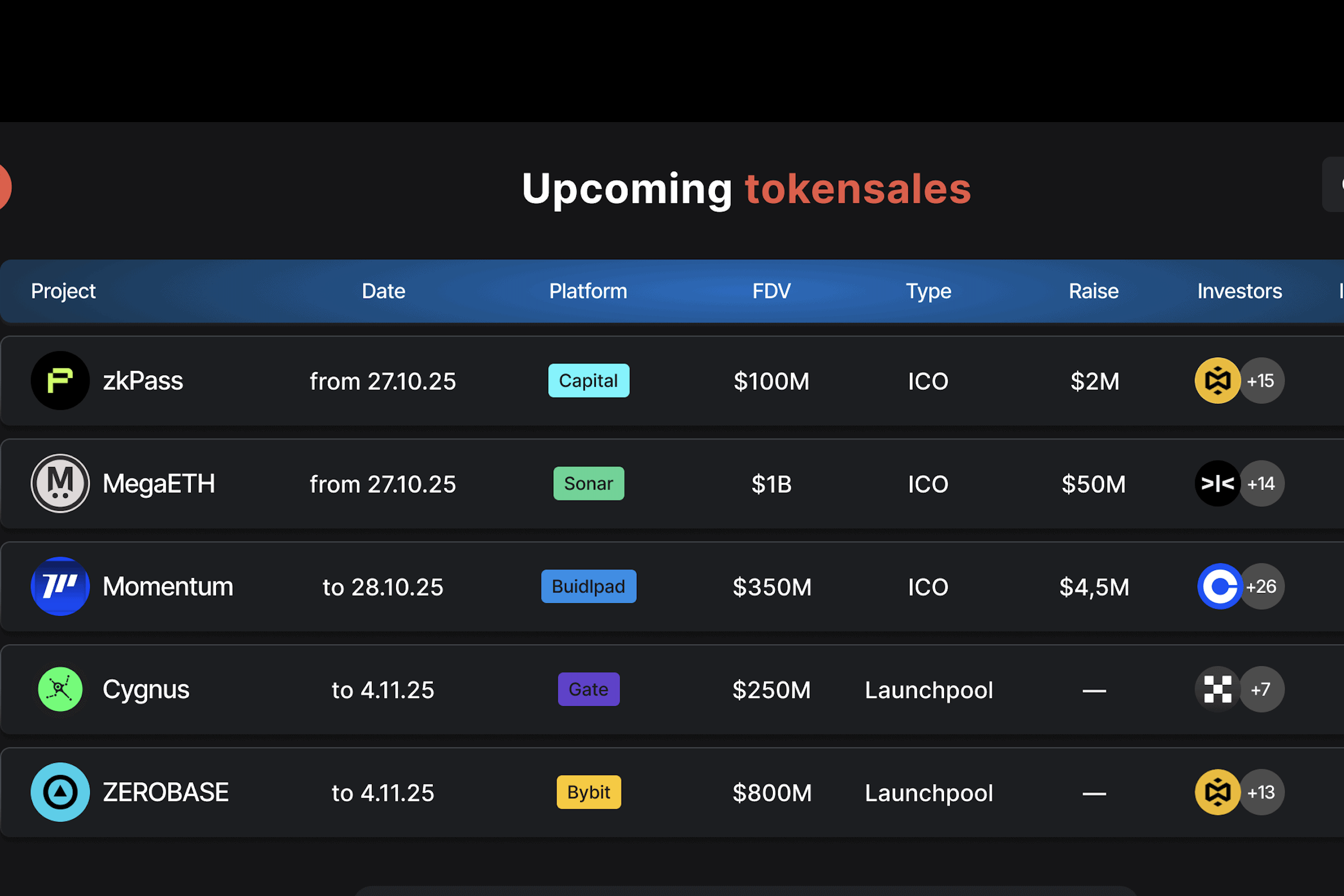The image size is (1344, 896).
Task: Expand the +26 investors badge for Momentum
Action: pyautogui.click(x=1263, y=586)
